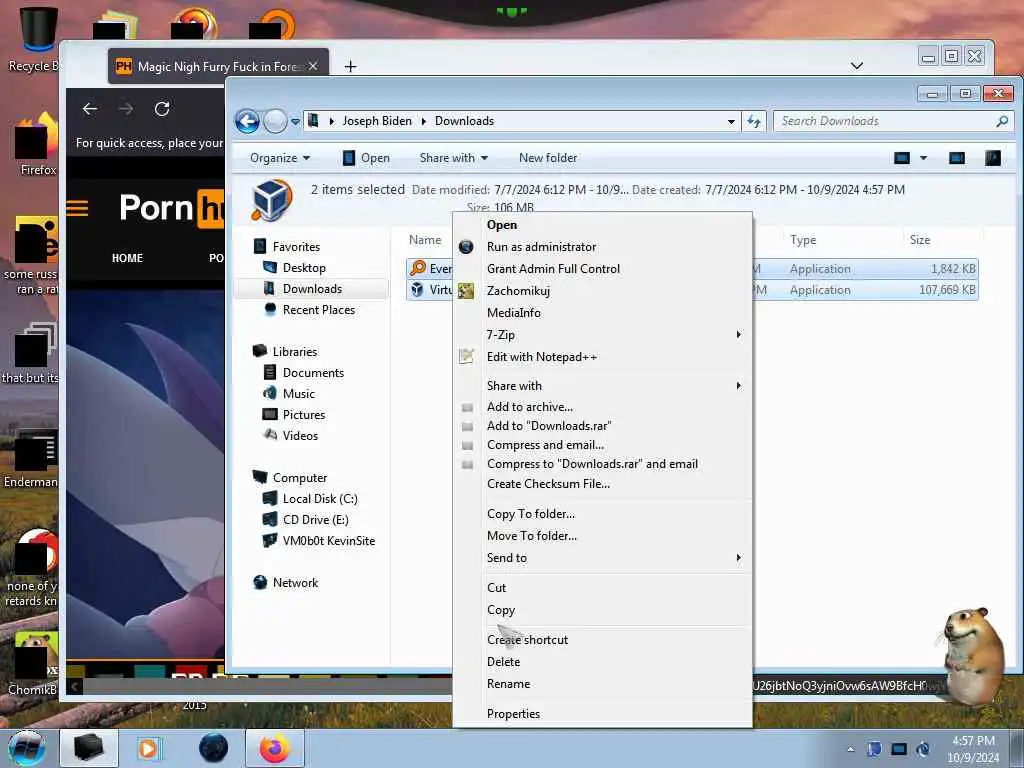Screen dimensions: 1024x768
Task: Click the Zachomikuj hamster icon in menu
Action: click(466, 291)
